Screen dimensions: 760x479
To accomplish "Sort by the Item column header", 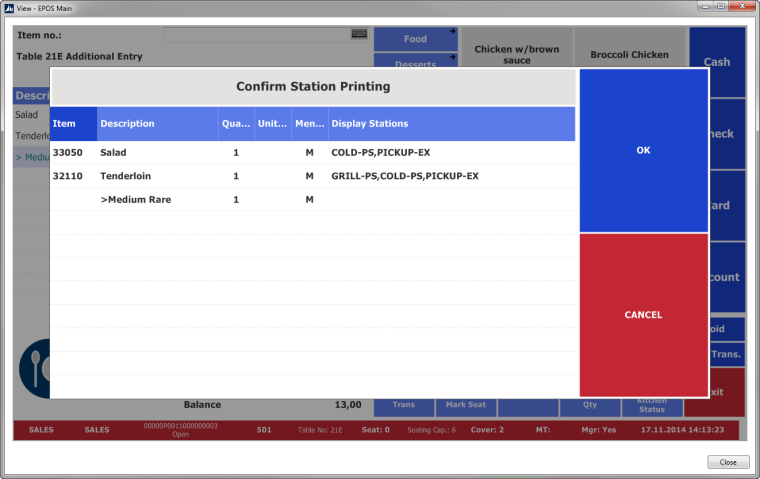I will coord(73,124).
